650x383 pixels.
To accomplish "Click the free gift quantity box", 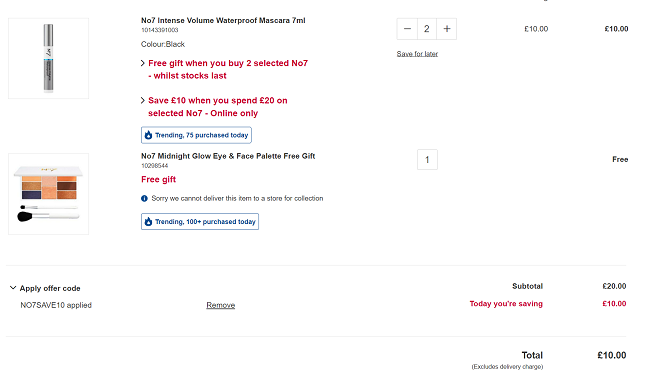I will tap(427, 160).
